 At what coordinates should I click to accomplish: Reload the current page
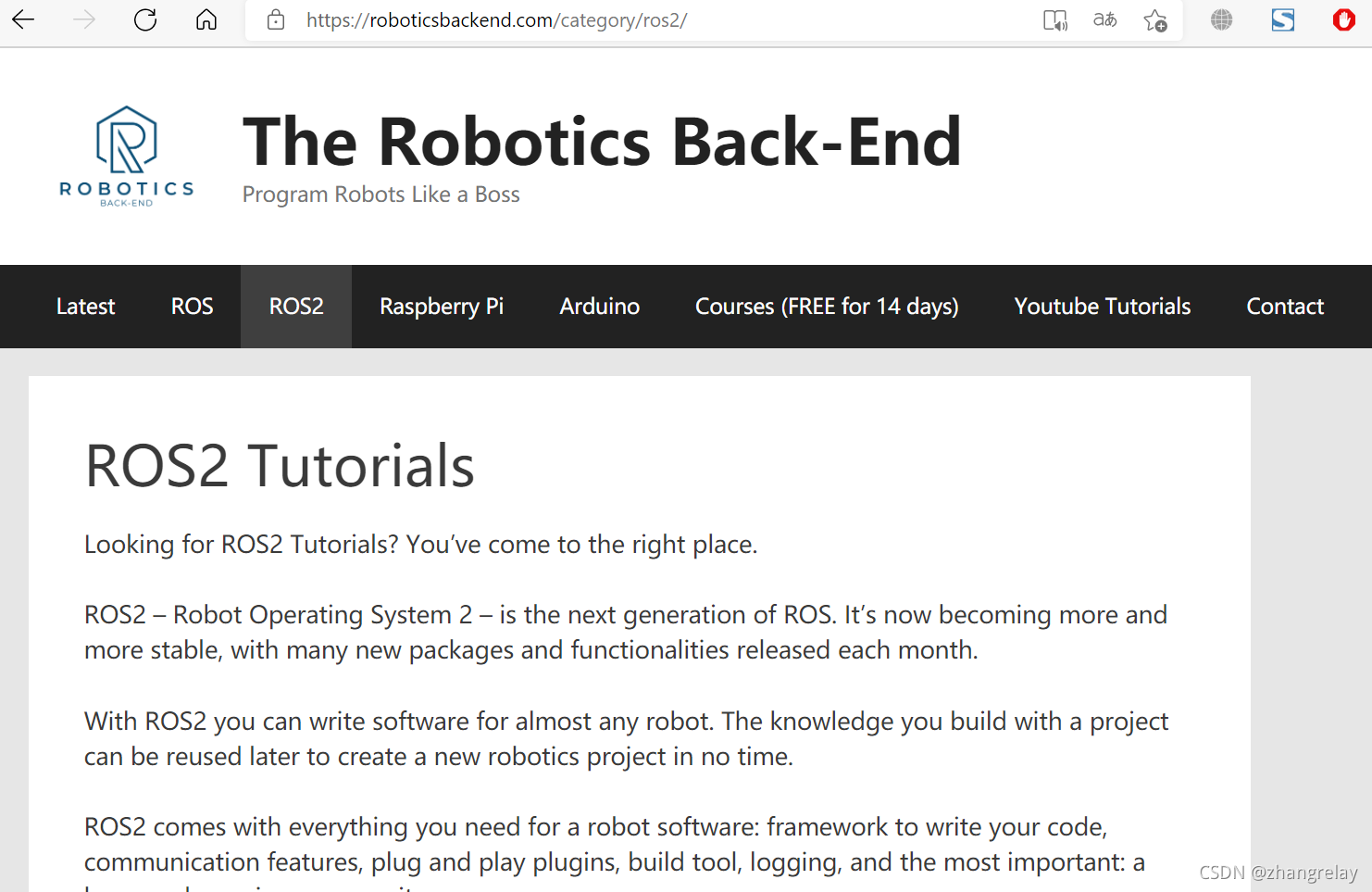pos(145,19)
